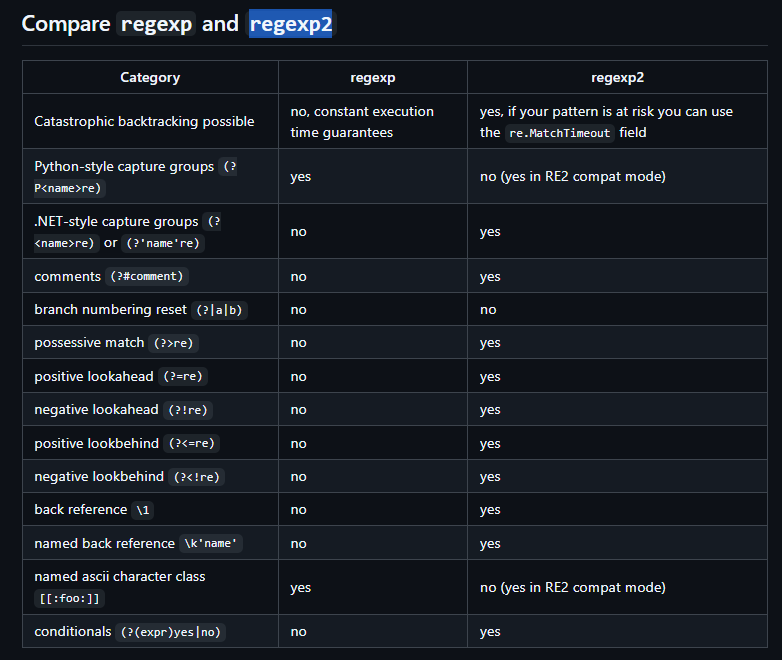Click the Category column header
The width and height of the screenshot is (782, 660).
click(150, 77)
